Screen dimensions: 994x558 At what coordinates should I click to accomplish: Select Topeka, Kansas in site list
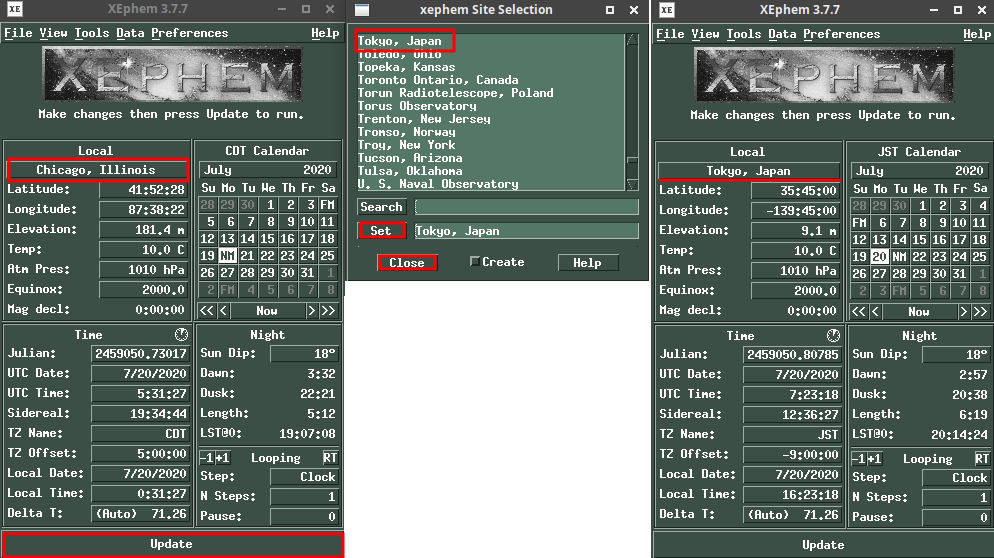coord(406,67)
